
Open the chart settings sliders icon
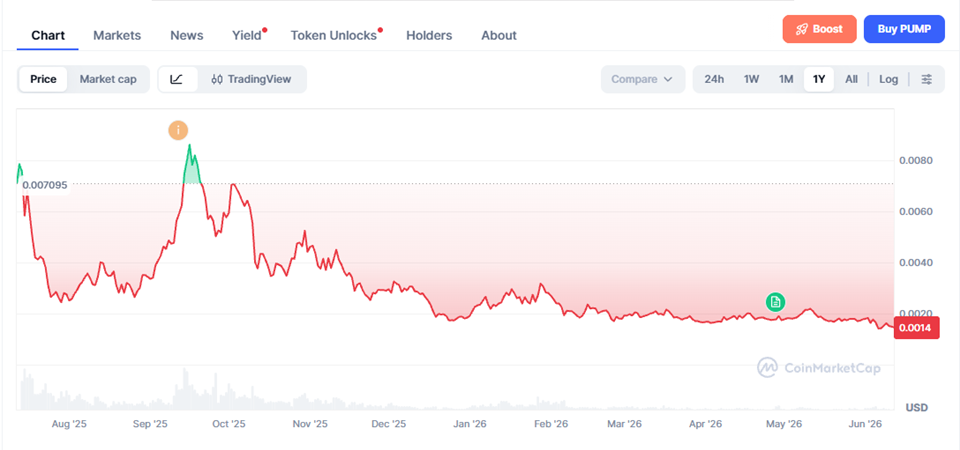pos(927,79)
